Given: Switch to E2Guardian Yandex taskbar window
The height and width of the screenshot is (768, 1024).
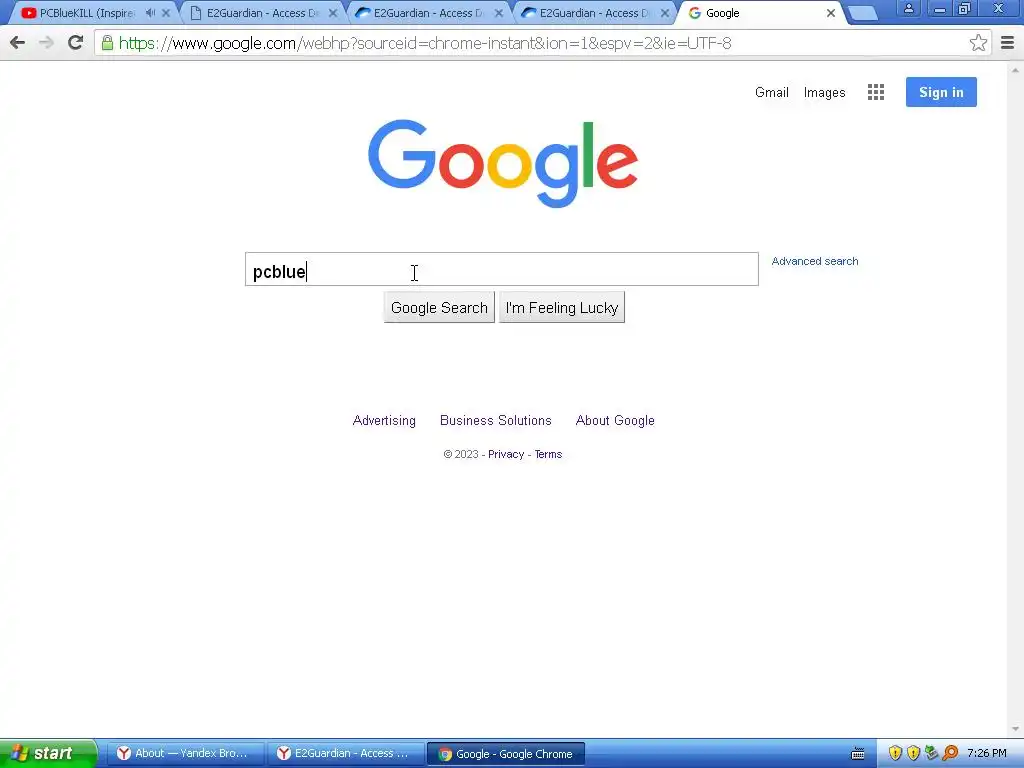Looking at the screenshot, I should [345, 754].
